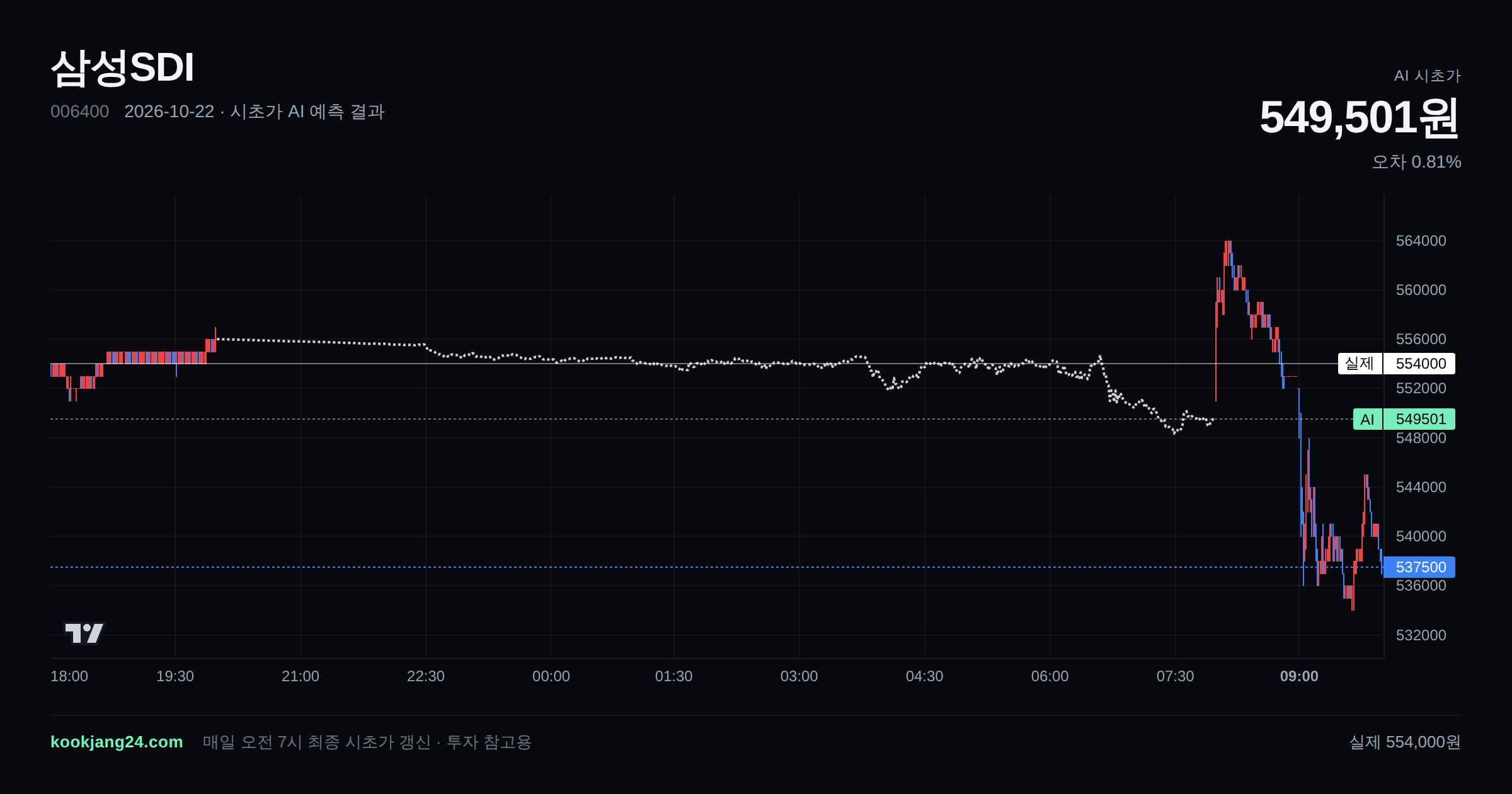Click the 06:00 time axis label

[x=1050, y=676]
